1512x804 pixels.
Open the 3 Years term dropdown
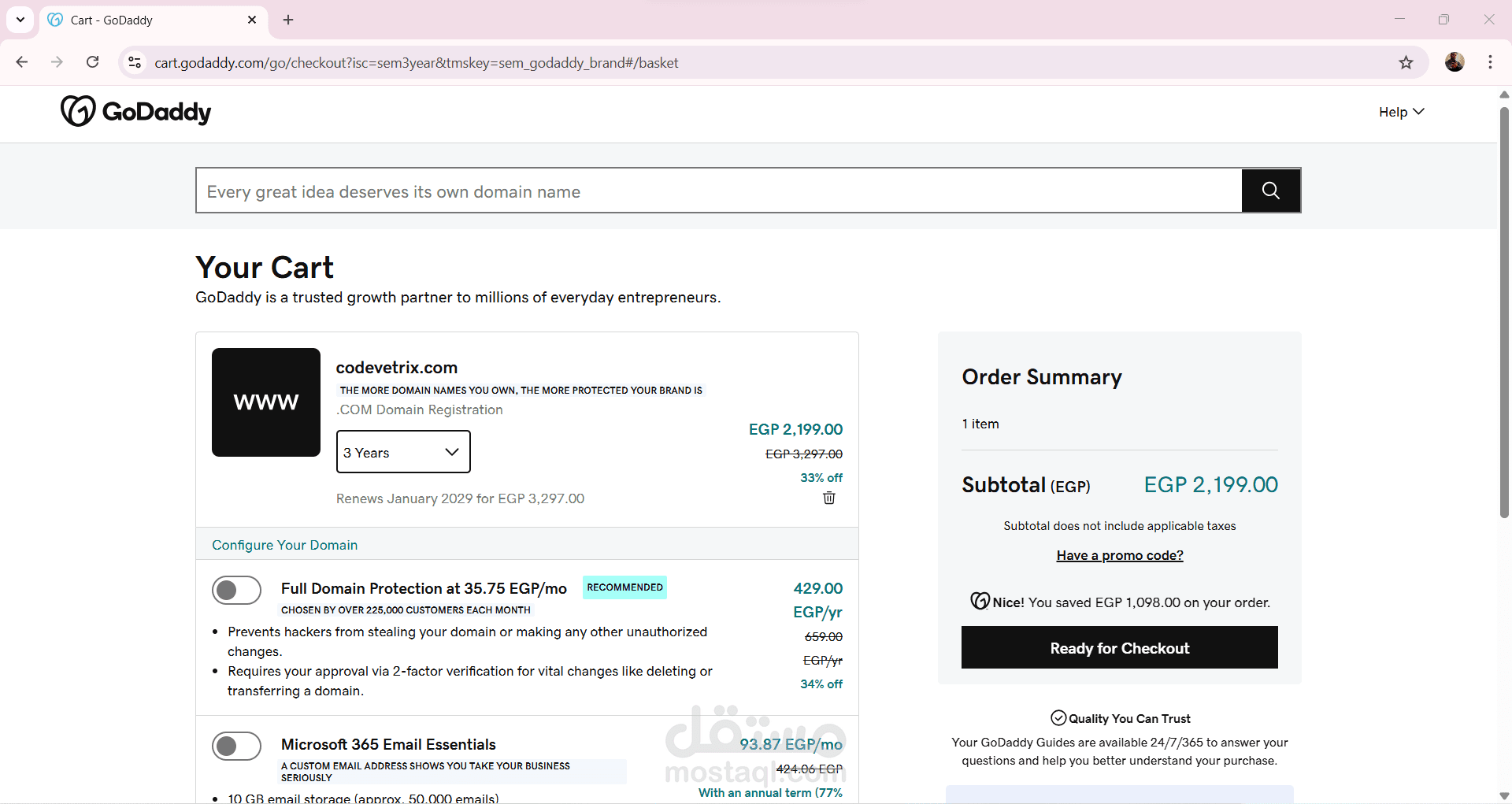click(x=403, y=452)
